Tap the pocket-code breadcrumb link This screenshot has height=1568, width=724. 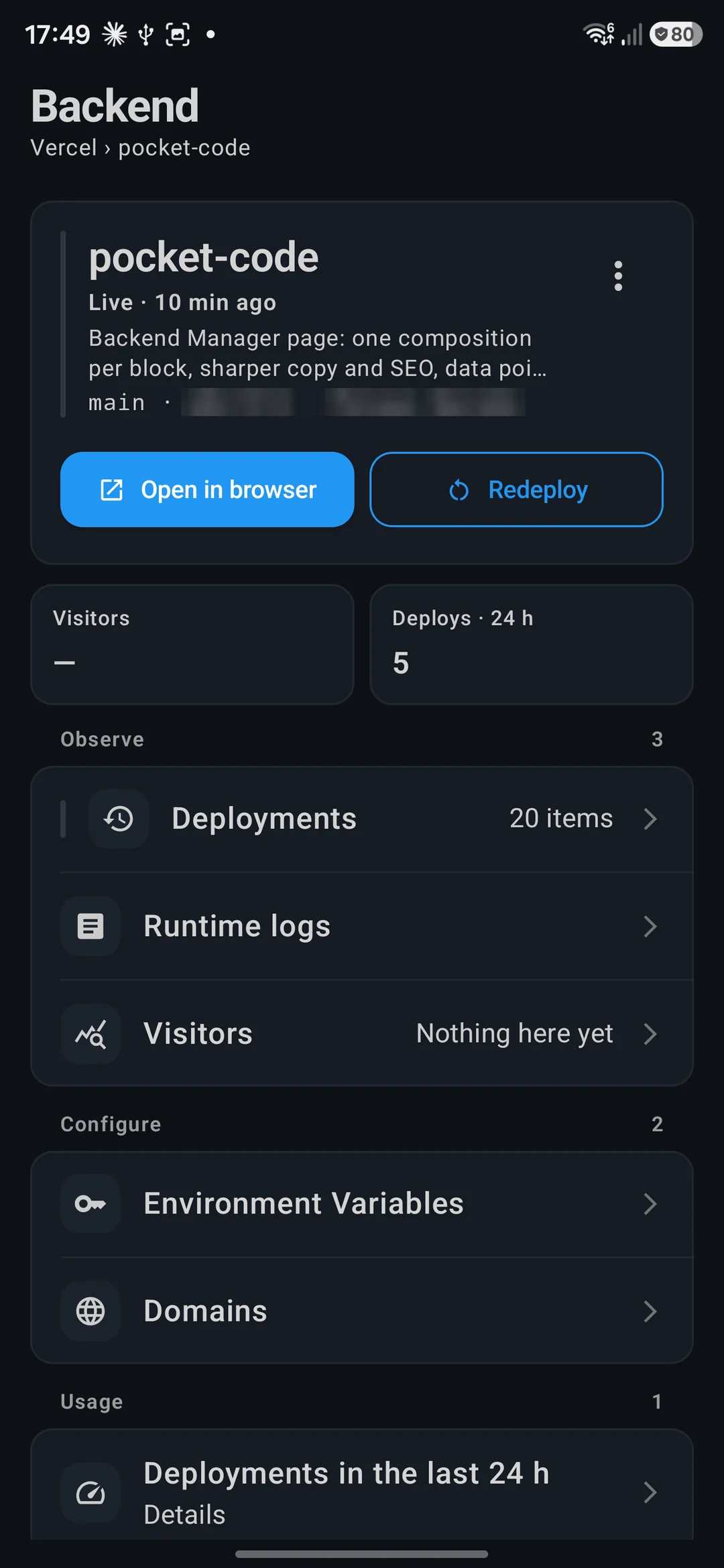(x=184, y=147)
